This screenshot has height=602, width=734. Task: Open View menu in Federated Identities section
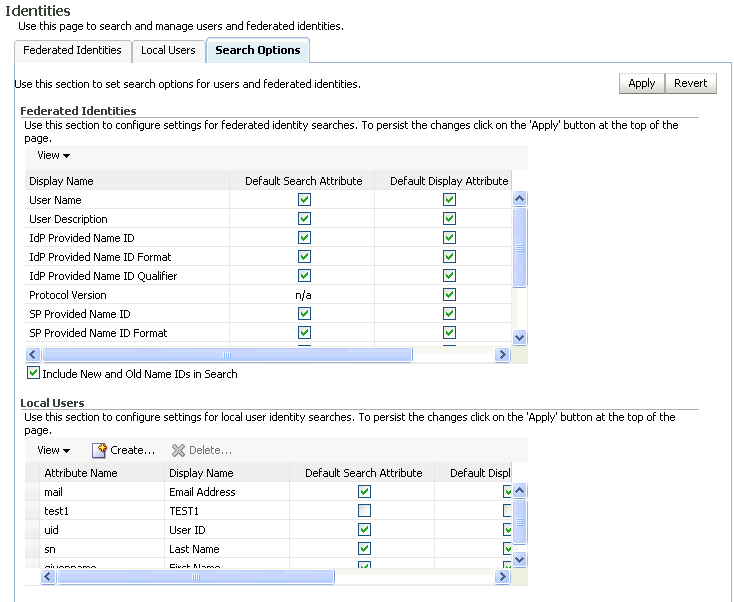[53, 155]
